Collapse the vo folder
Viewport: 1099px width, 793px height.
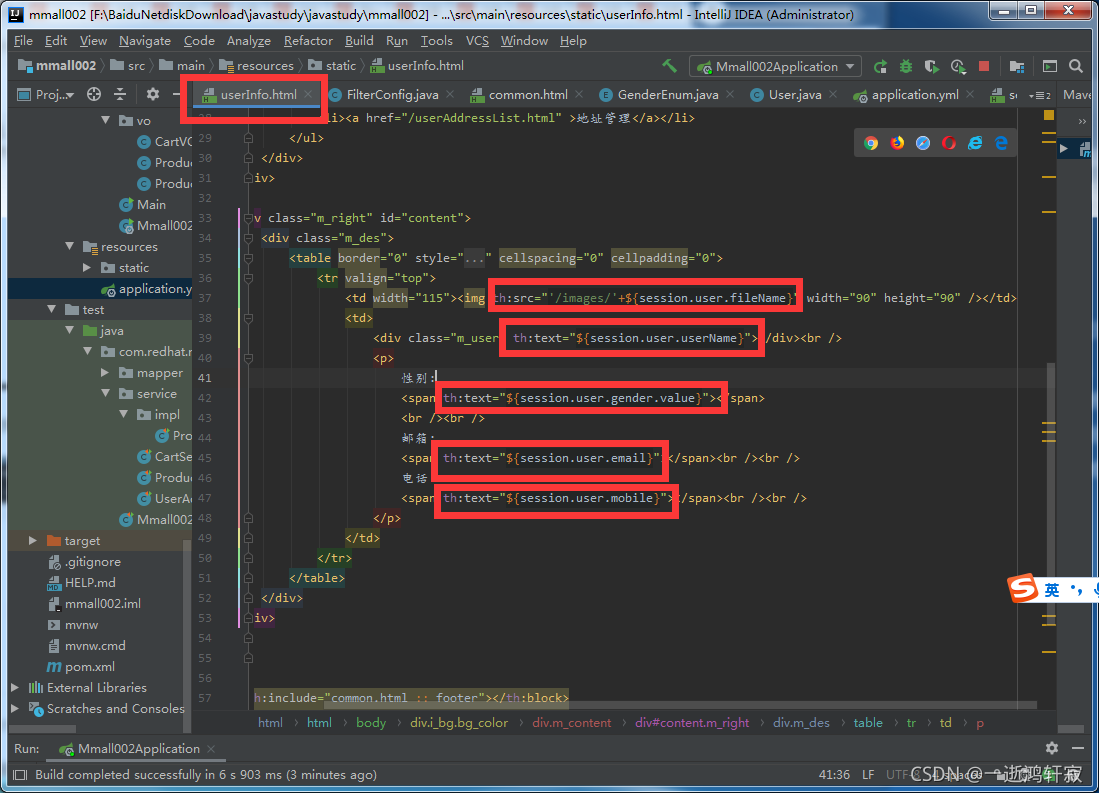(106, 121)
